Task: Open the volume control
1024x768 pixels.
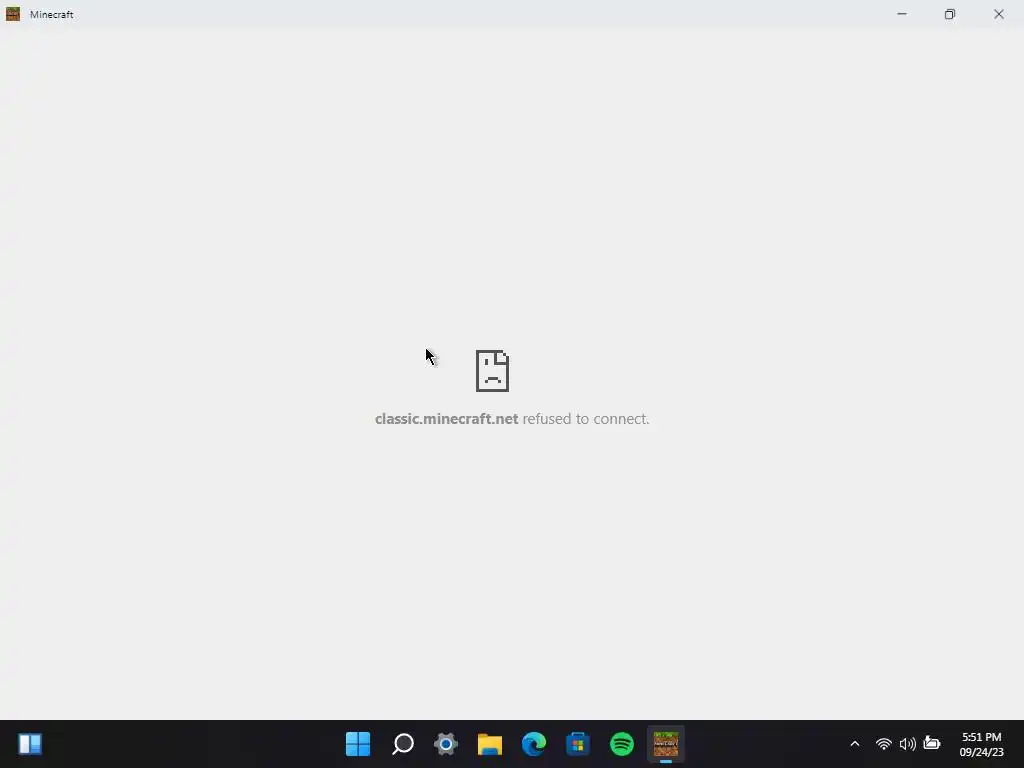Action: coord(907,744)
